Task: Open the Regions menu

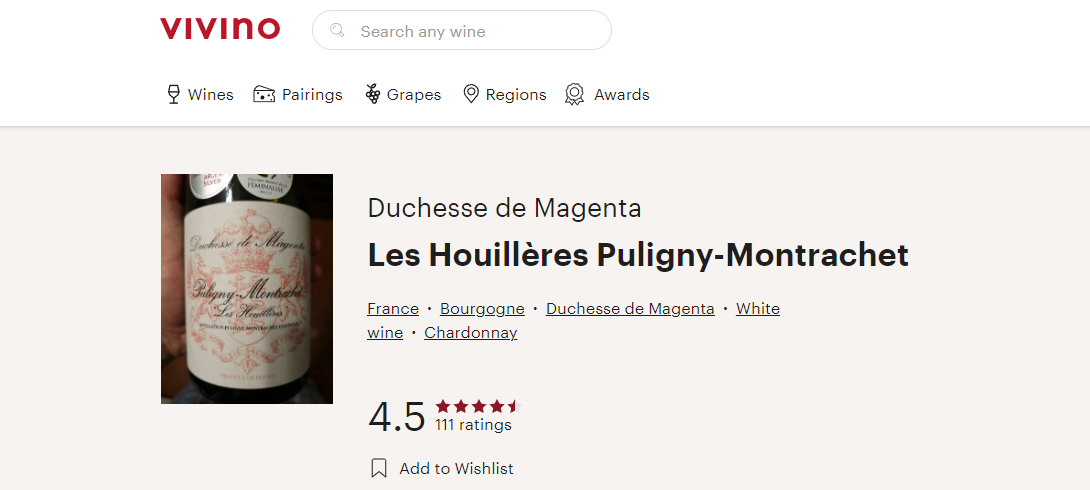Action: (516, 95)
